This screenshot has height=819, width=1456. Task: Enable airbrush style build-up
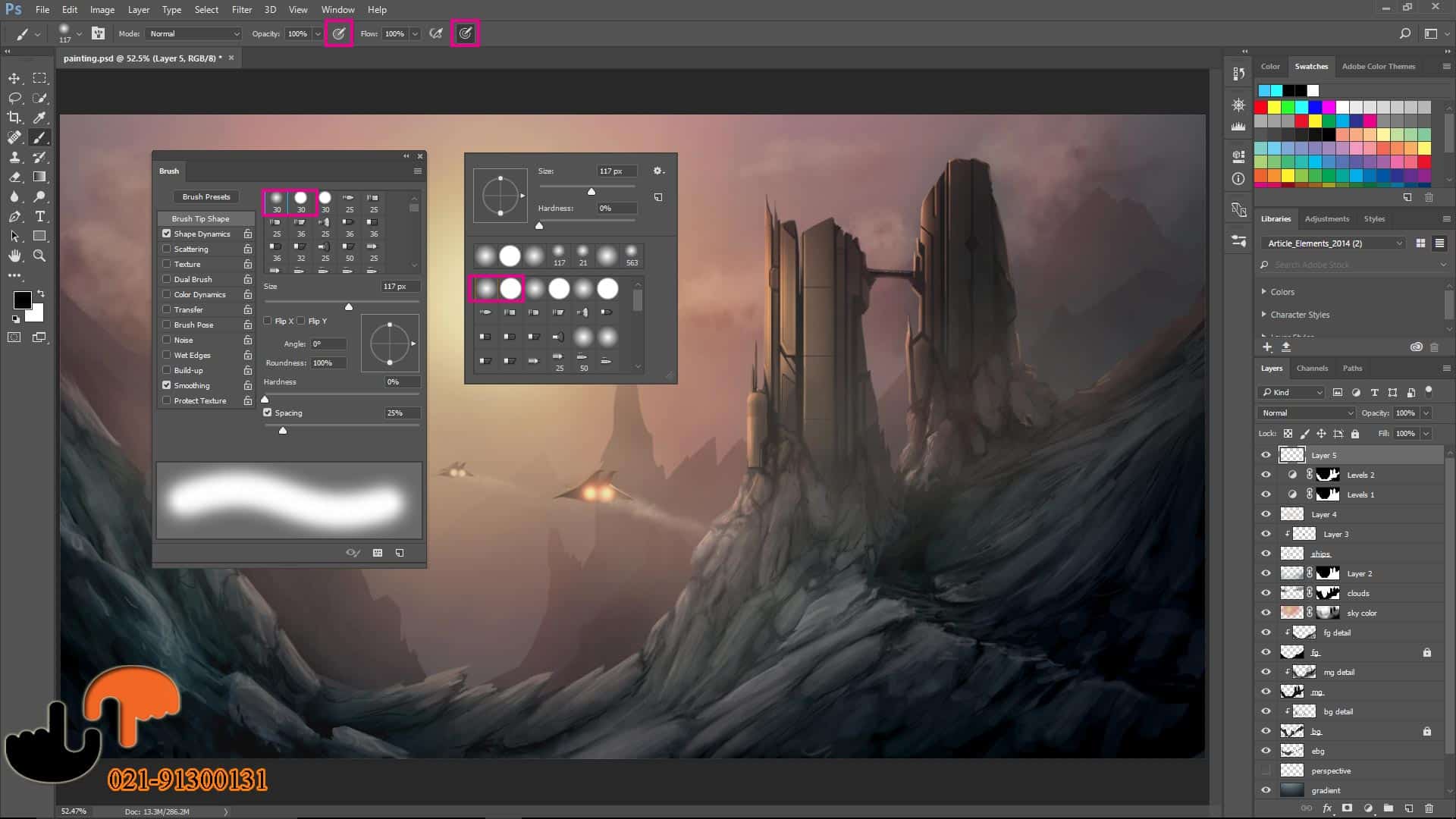435,33
